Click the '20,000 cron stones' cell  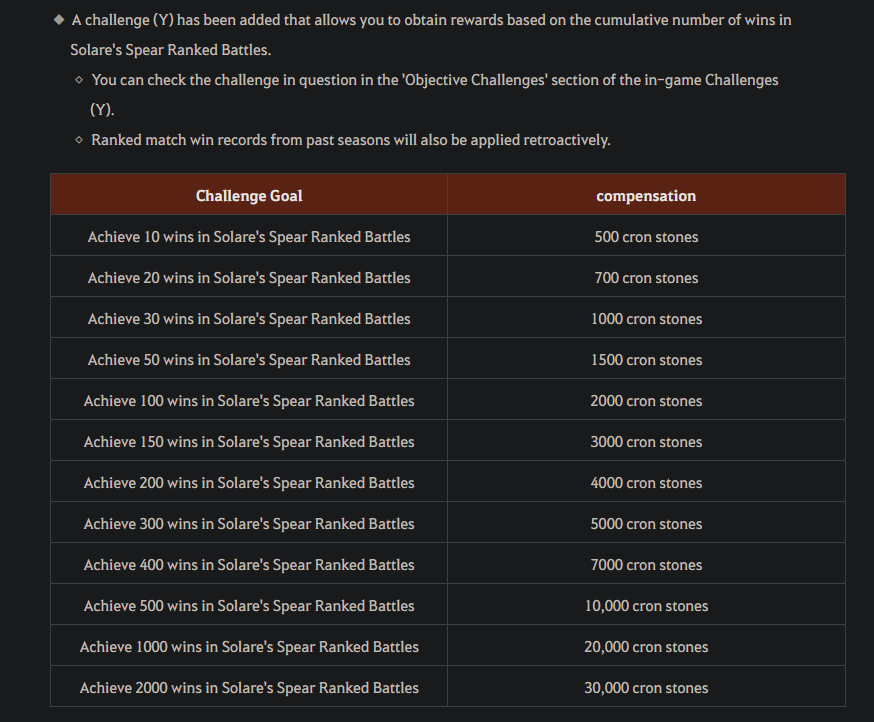point(646,647)
